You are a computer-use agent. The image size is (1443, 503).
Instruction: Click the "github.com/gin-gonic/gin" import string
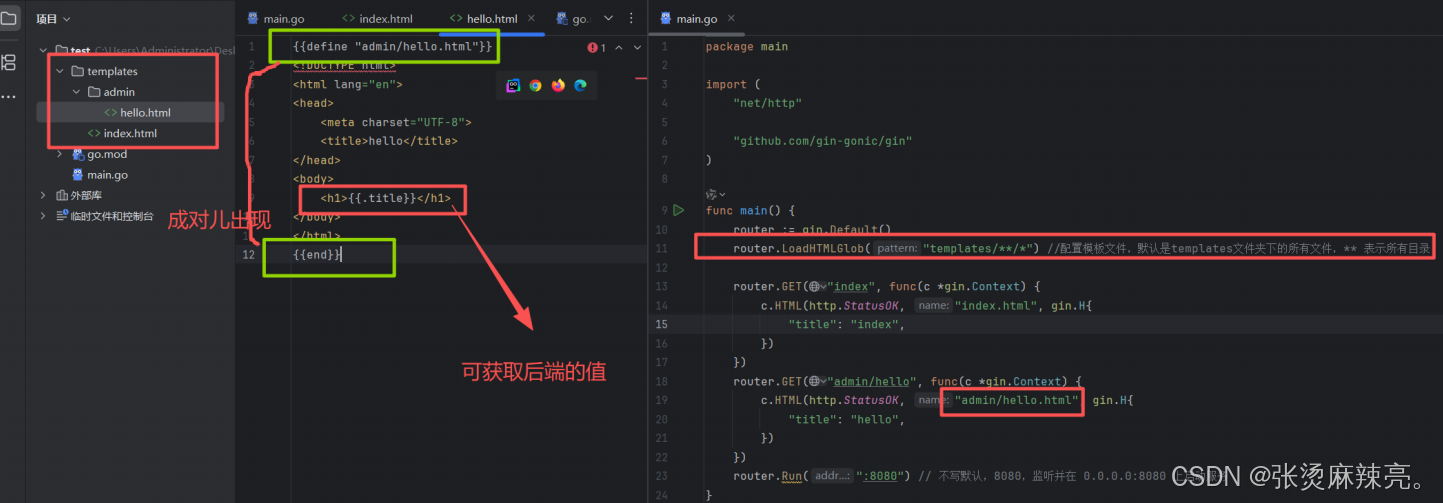tap(822, 141)
